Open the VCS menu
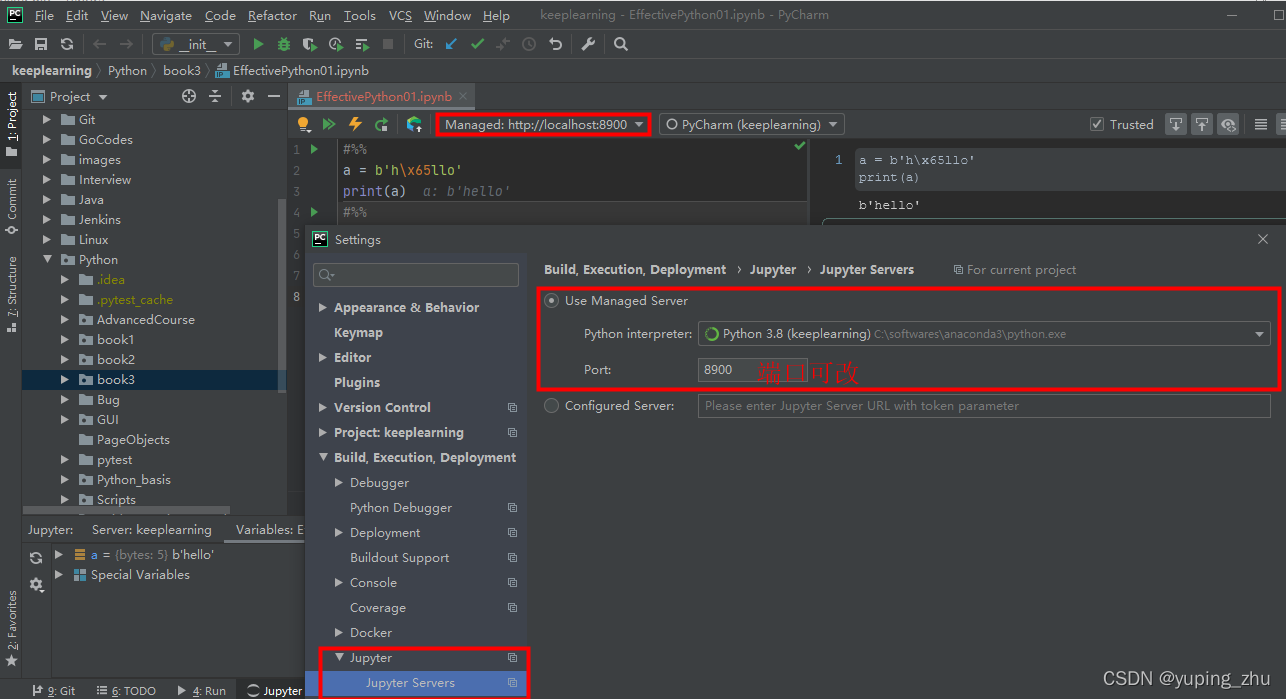 point(400,15)
